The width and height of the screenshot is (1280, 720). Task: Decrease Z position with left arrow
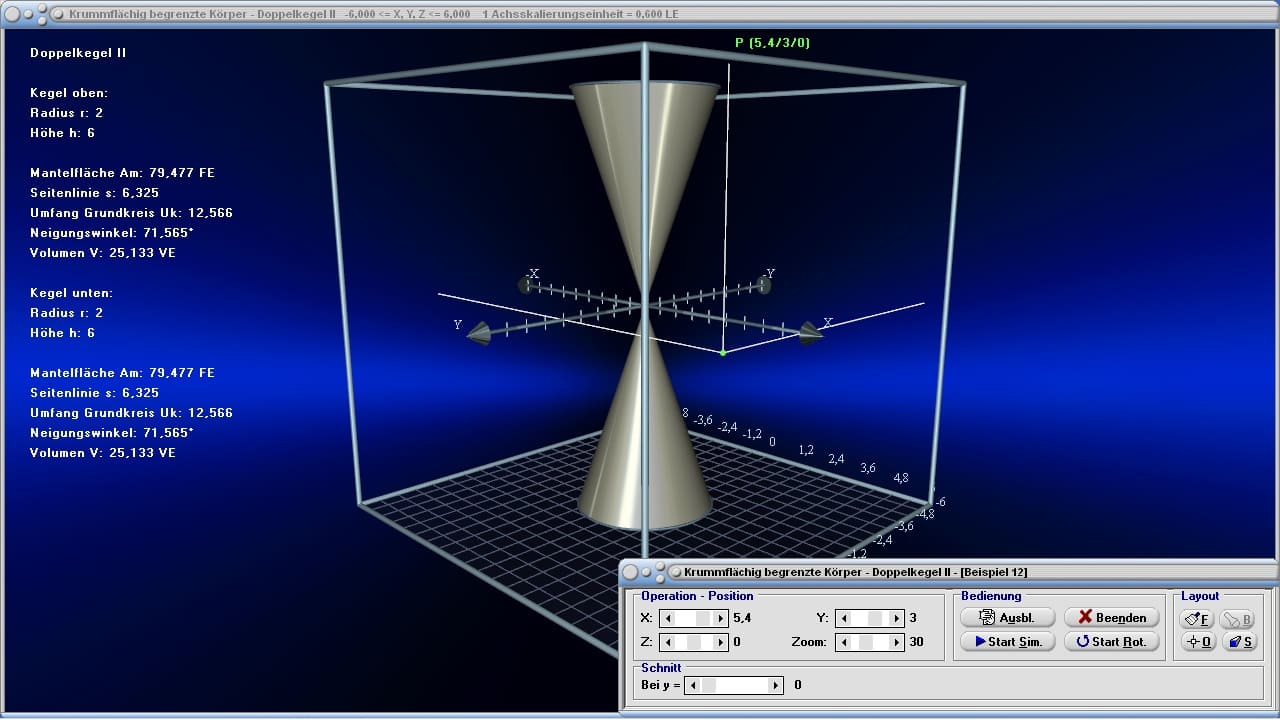click(x=667, y=642)
